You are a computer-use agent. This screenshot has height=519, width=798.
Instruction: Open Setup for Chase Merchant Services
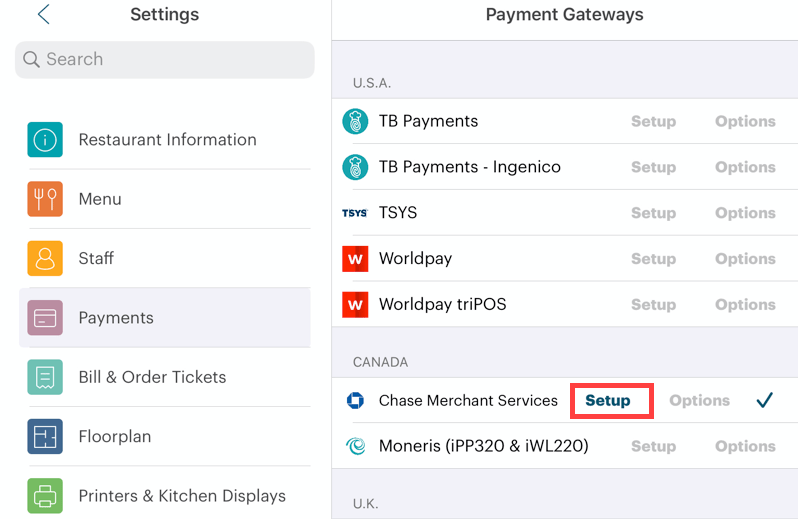(x=608, y=401)
